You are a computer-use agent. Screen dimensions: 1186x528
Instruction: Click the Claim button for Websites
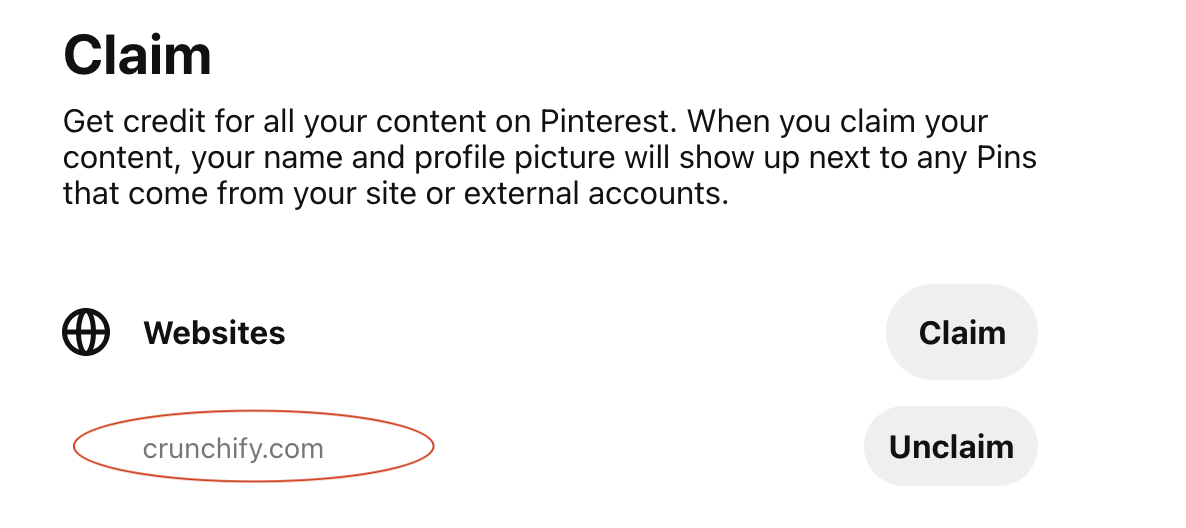pos(961,332)
